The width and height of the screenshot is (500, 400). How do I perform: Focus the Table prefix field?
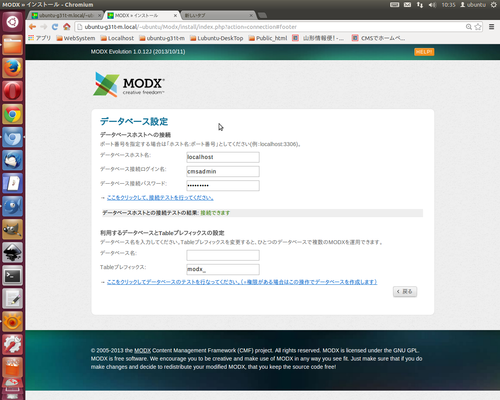tap(223, 269)
